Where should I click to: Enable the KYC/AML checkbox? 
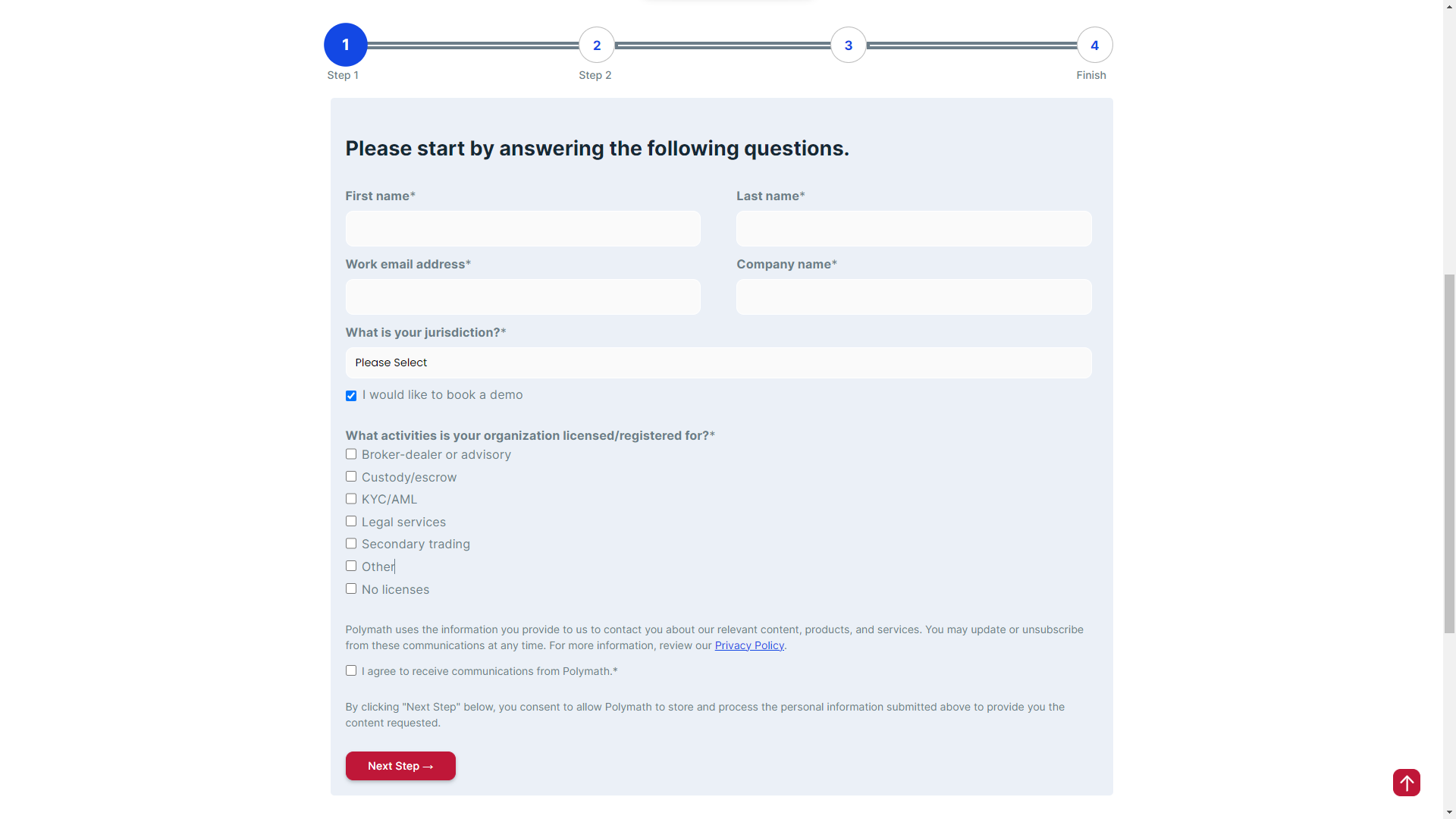(x=351, y=499)
